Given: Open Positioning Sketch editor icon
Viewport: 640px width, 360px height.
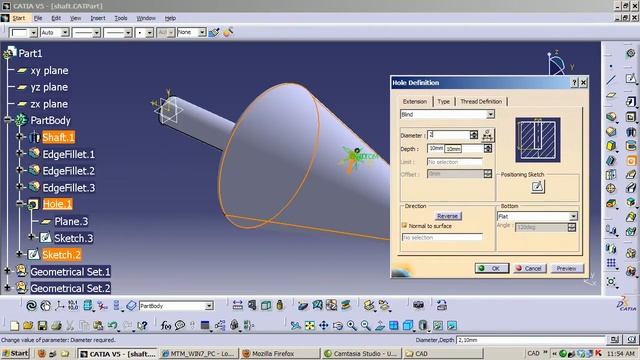Looking at the screenshot, I should point(538,187).
